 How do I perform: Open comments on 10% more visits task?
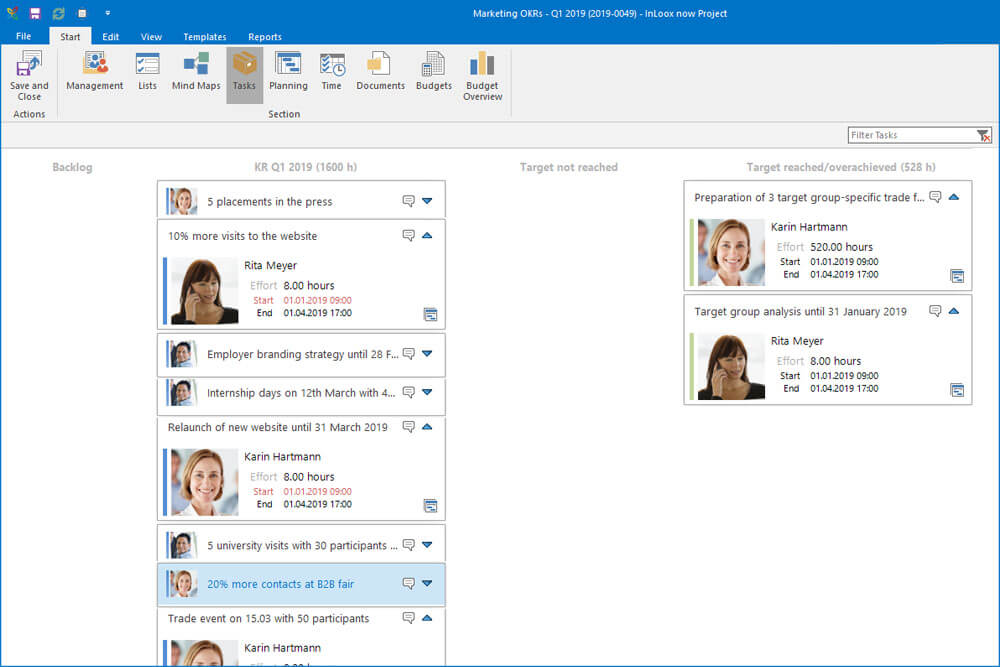tap(408, 235)
